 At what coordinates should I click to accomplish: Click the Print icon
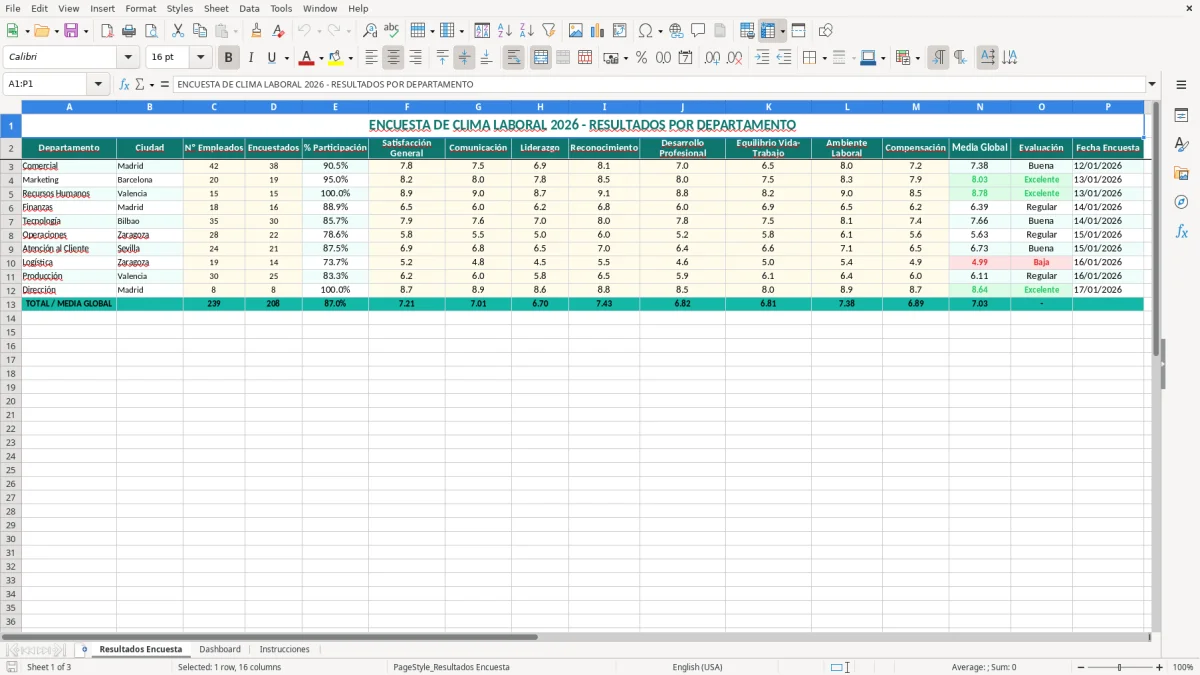[x=129, y=31]
